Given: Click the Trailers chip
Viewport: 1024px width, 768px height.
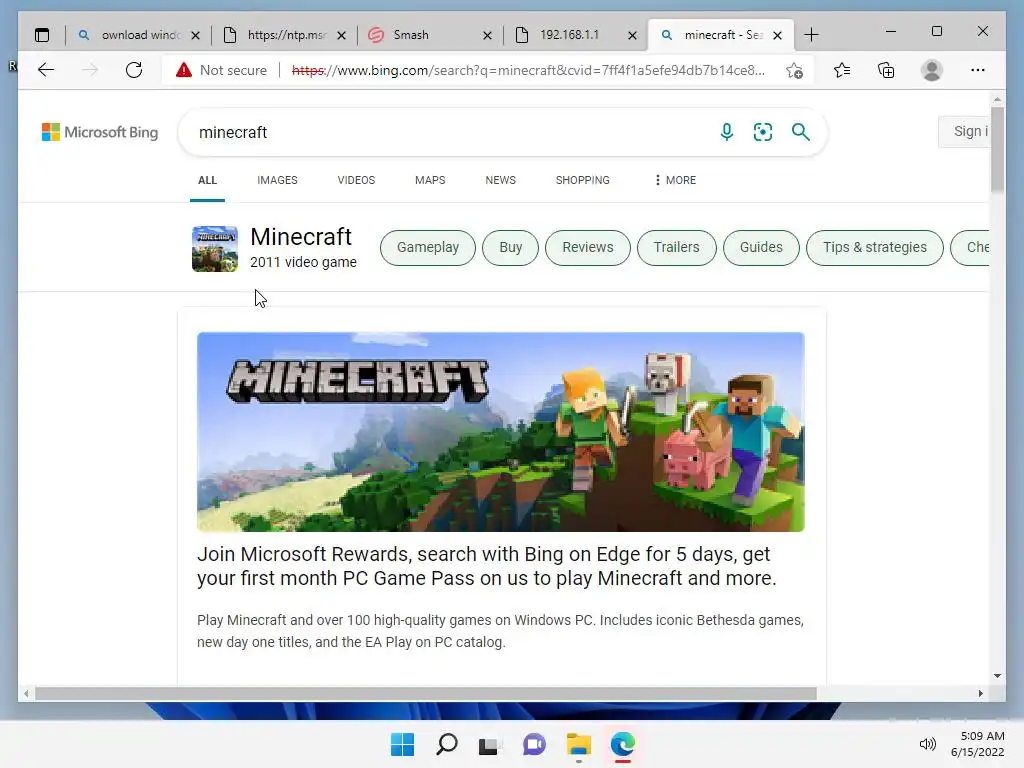Looking at the screenshot, I should point(677,248).
